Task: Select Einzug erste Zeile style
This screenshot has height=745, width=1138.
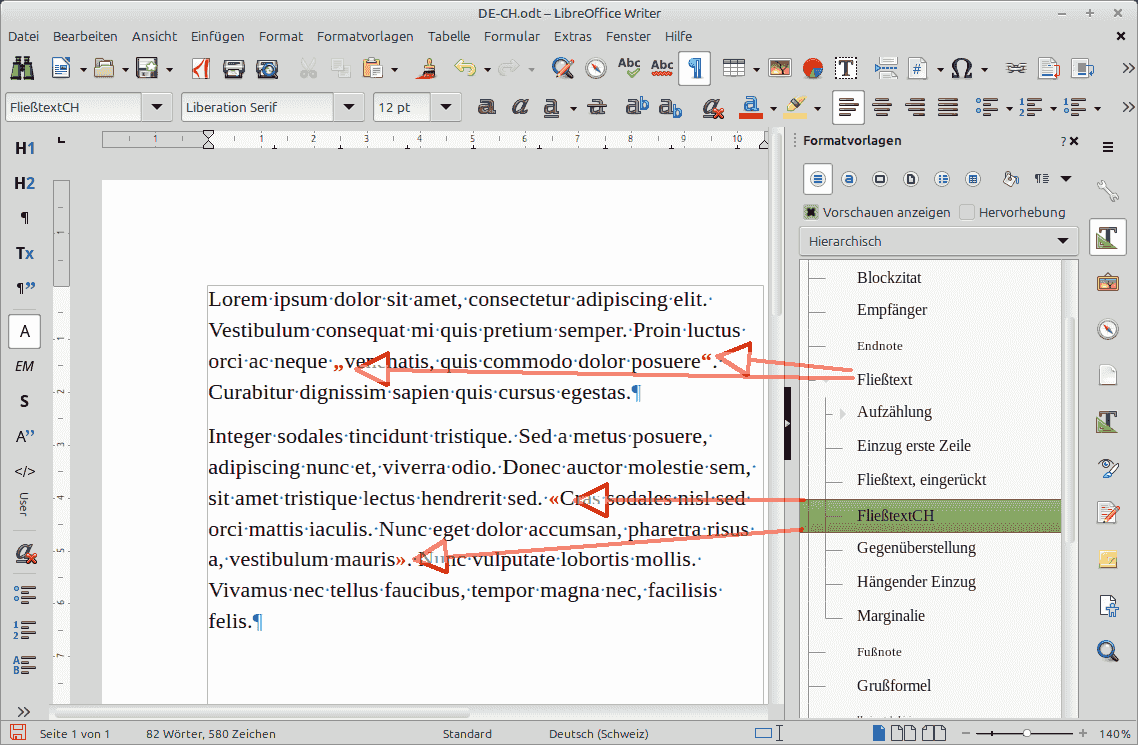Action: click(x=914, y=445)
